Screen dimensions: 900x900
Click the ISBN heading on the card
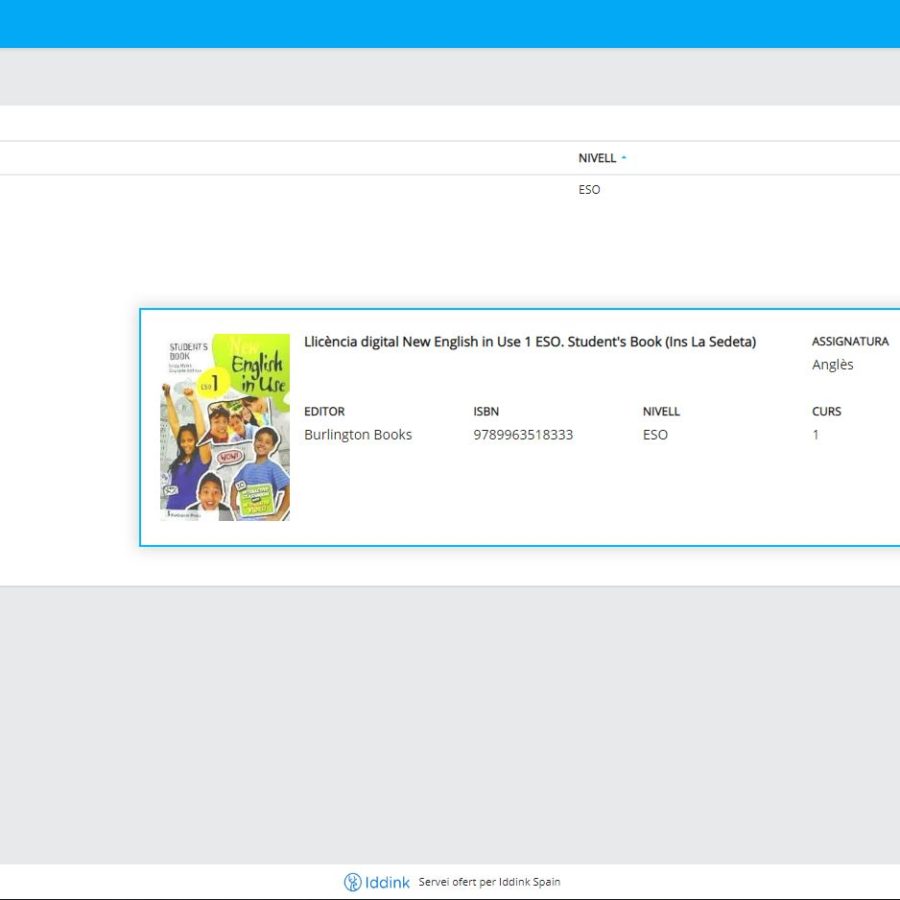click(486, 411)
